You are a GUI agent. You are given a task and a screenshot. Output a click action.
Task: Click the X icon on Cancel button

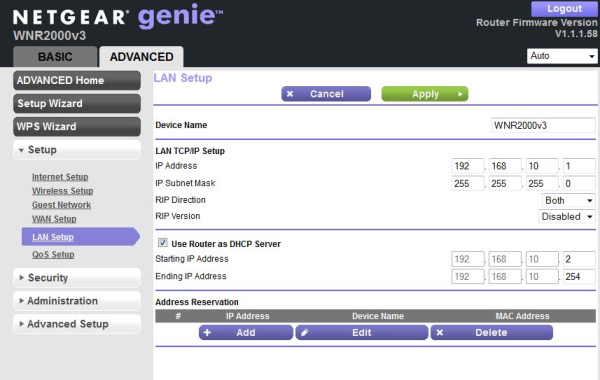click(290, 94)
